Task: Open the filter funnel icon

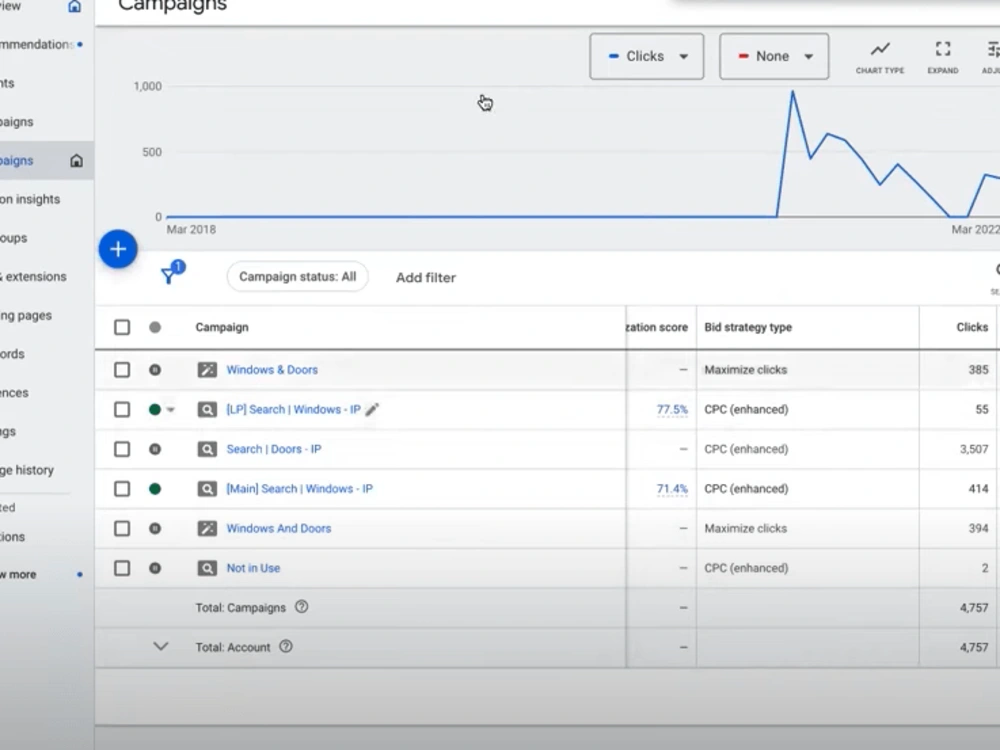Action: pos(169,275)
